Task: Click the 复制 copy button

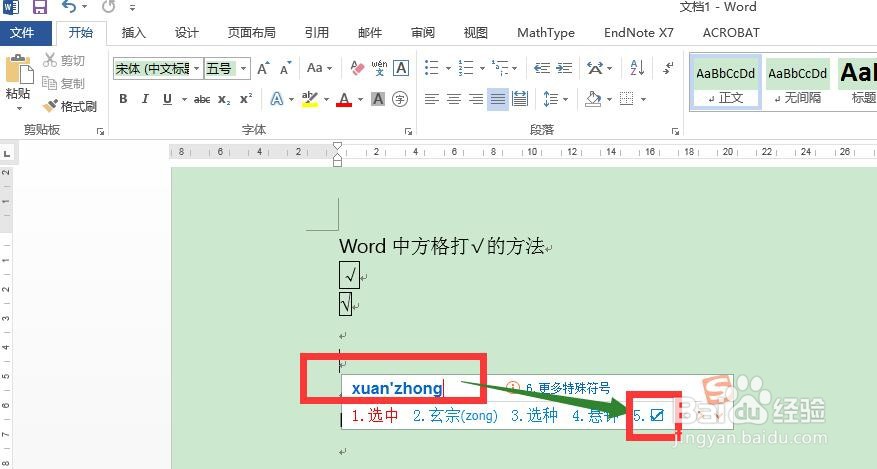Action: coord(64,83)
